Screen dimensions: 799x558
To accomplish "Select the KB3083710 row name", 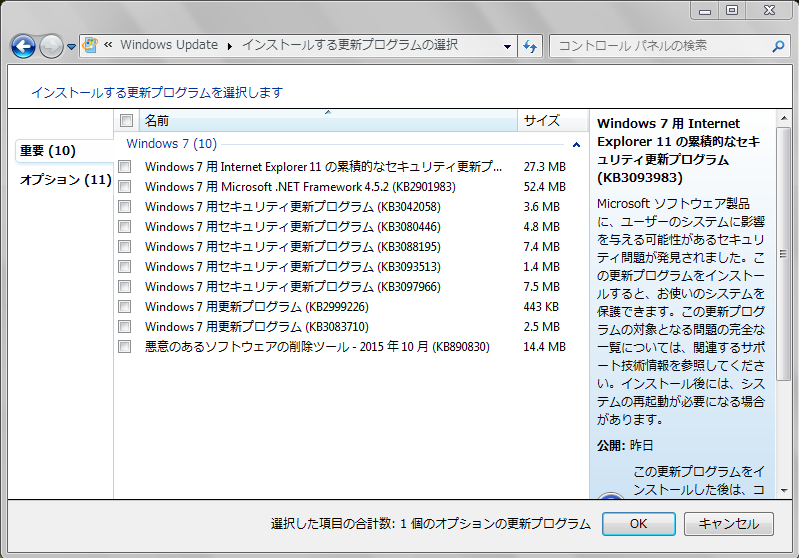I will click(257, 327).
